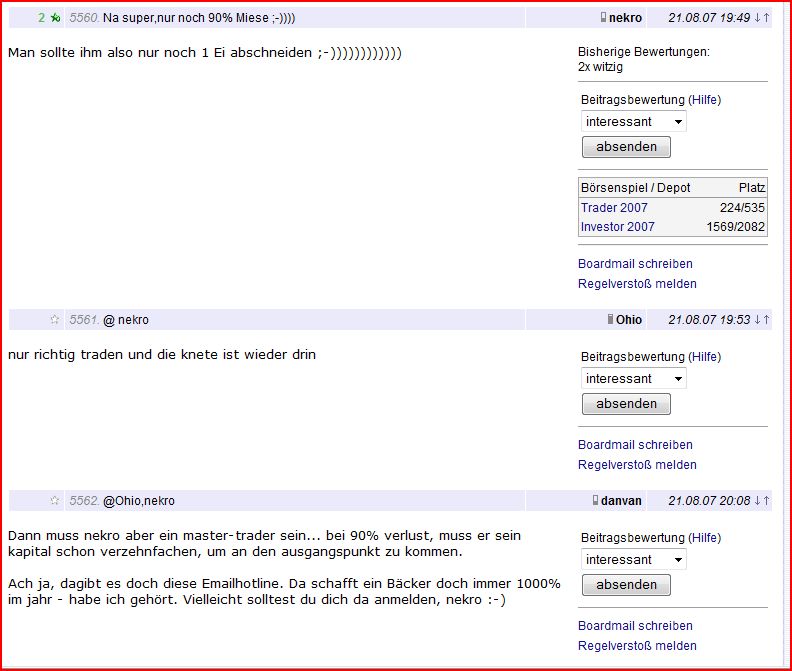Click the user status icon beside Ohio
Viewport: 792px width, 671px height.
coord(610,319)
